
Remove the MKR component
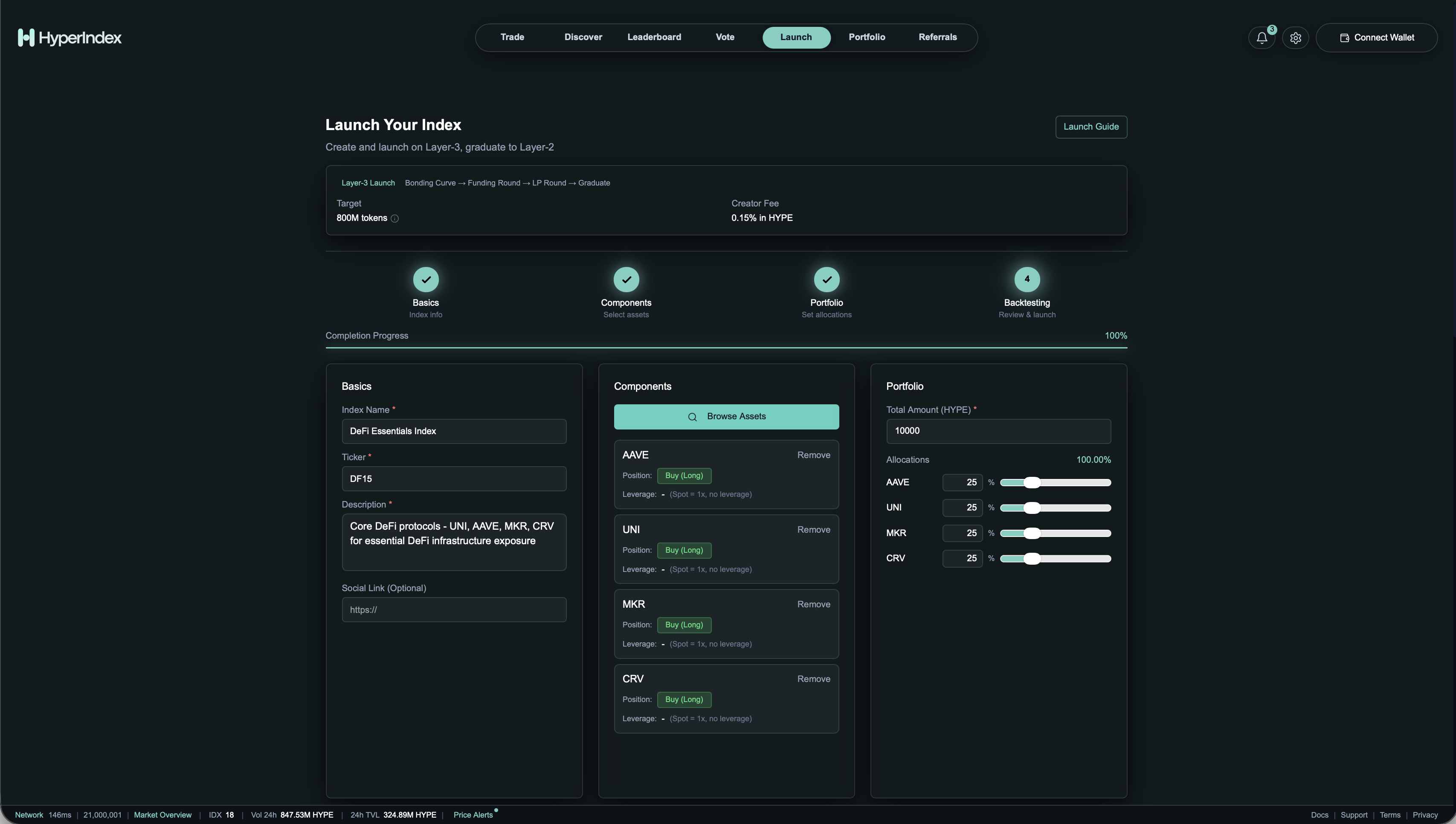[x=813, y=604]
